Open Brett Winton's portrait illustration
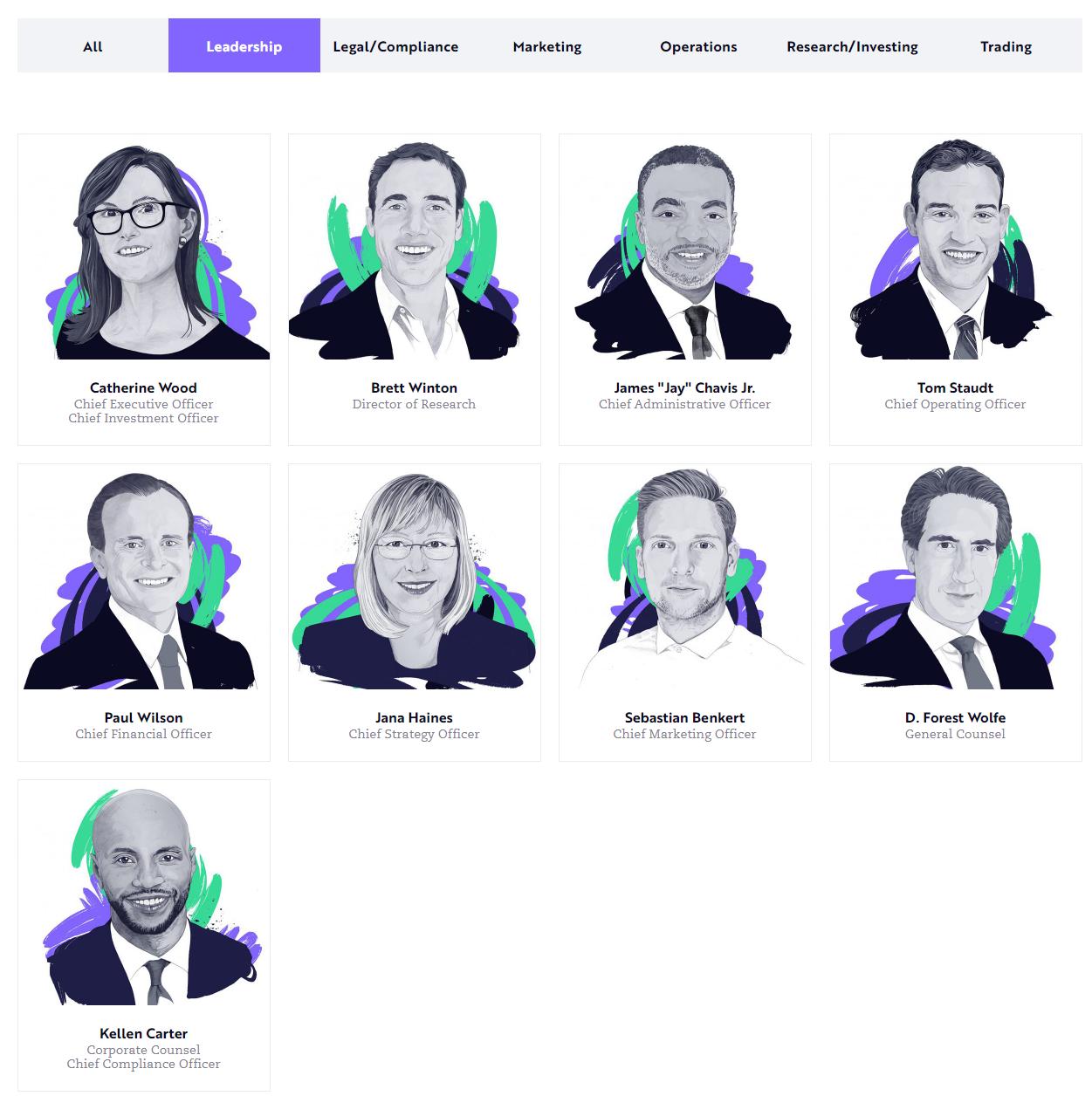The image size is (1092, 1096). tap(415, 248)
